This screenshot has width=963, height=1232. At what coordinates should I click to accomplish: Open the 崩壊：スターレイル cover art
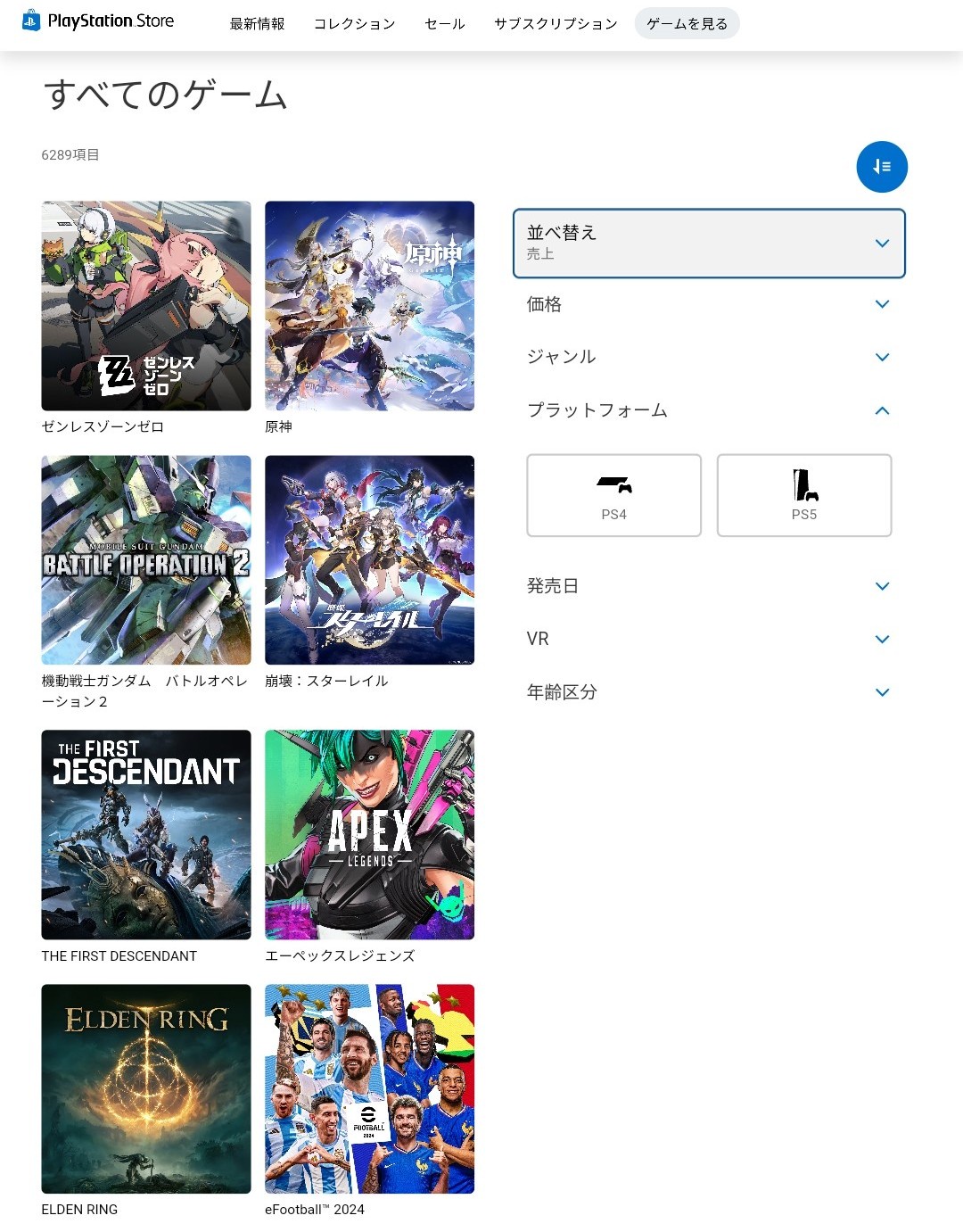tap(370, 560)
